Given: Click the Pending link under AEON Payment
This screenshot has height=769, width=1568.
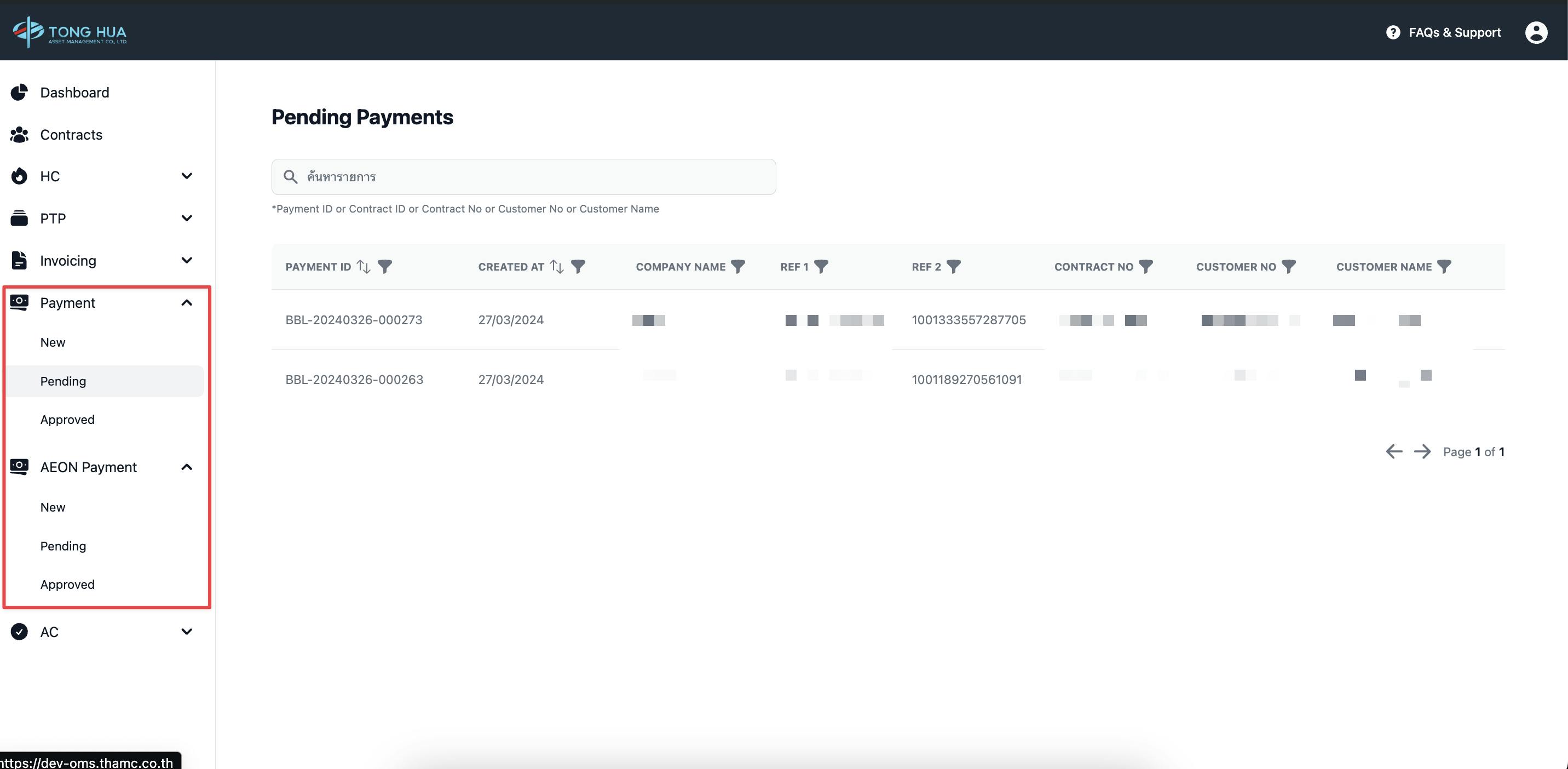Looking at the screenshot, I should point(62,545).
